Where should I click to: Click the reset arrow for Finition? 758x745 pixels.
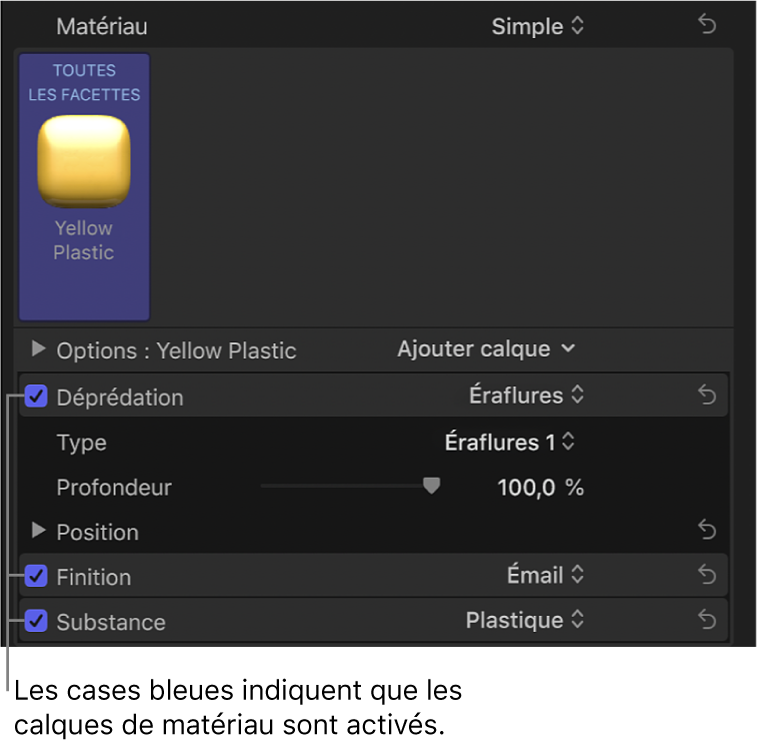(707, 575)
